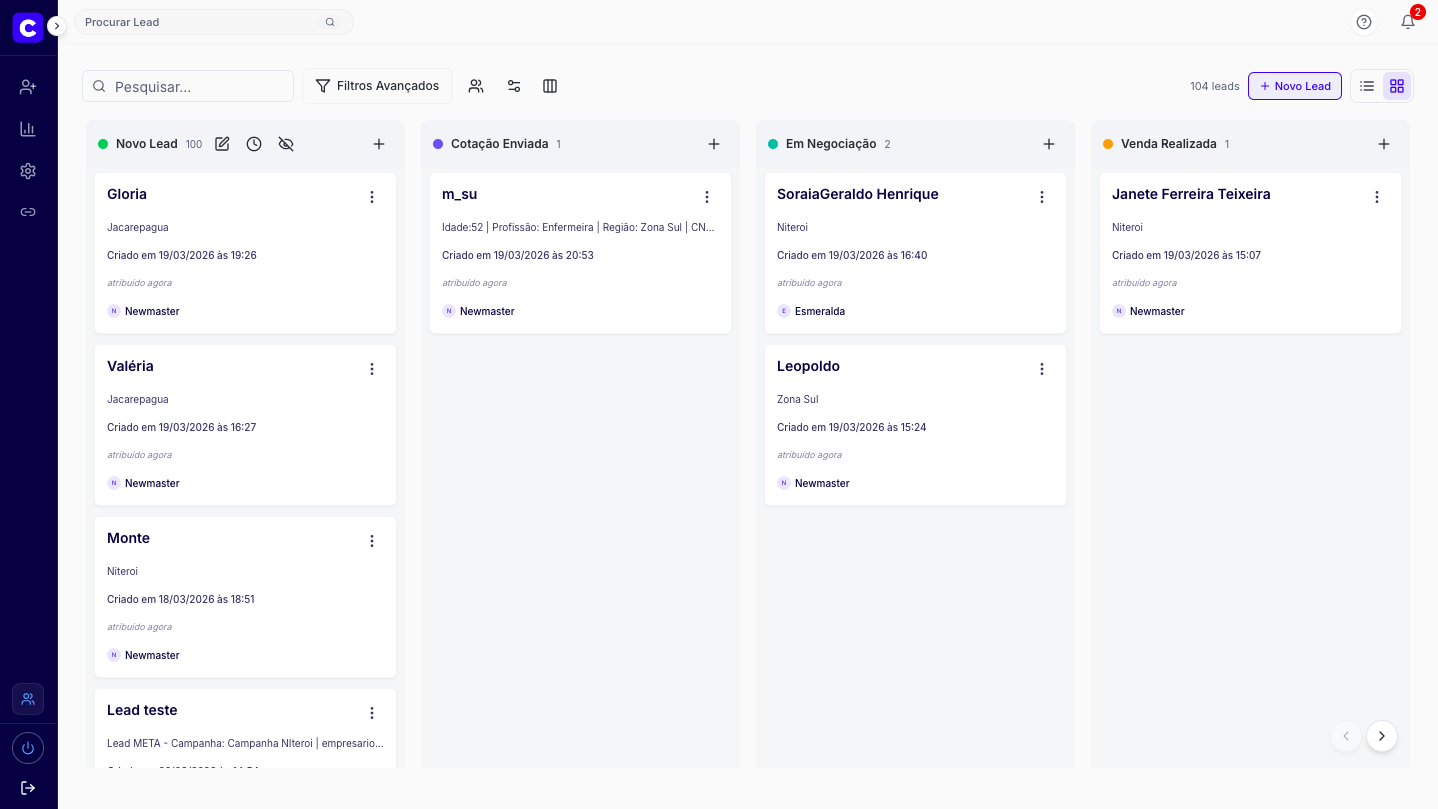This screenshot has width=1438, height=809.
Task: Expand the left sidebar with chevron
Action: [57, 26]
